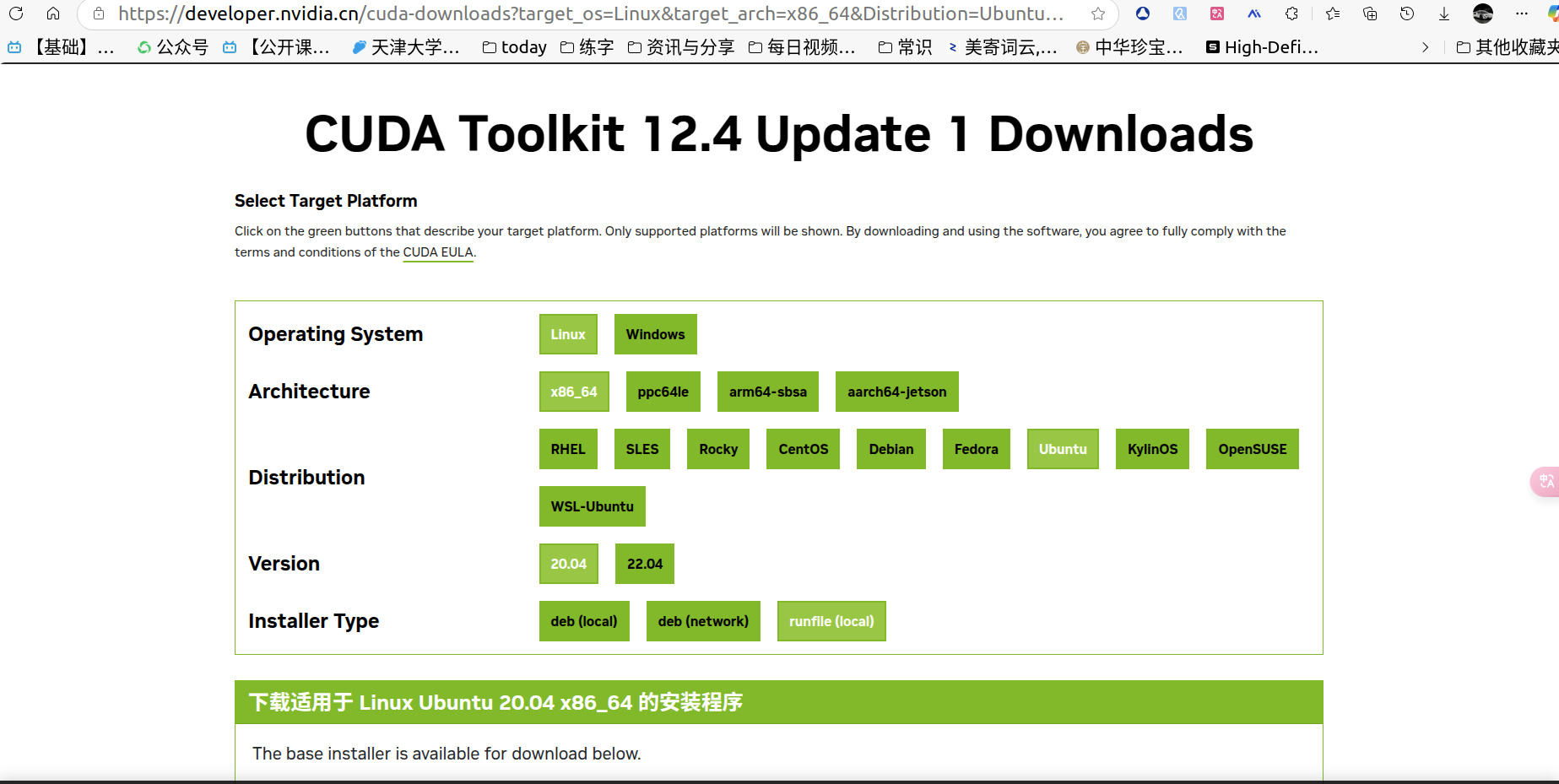This screenshot has width=1559, height=784.
Task: Select Rocky distribution
Action: coord(718,449)
